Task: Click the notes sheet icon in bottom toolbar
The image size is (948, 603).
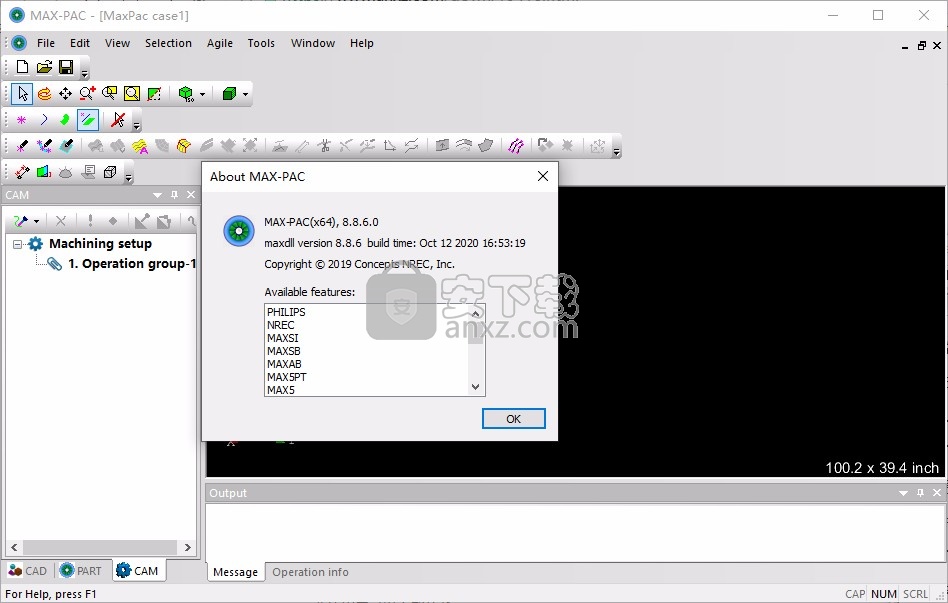Action: [x=88, y=172]
